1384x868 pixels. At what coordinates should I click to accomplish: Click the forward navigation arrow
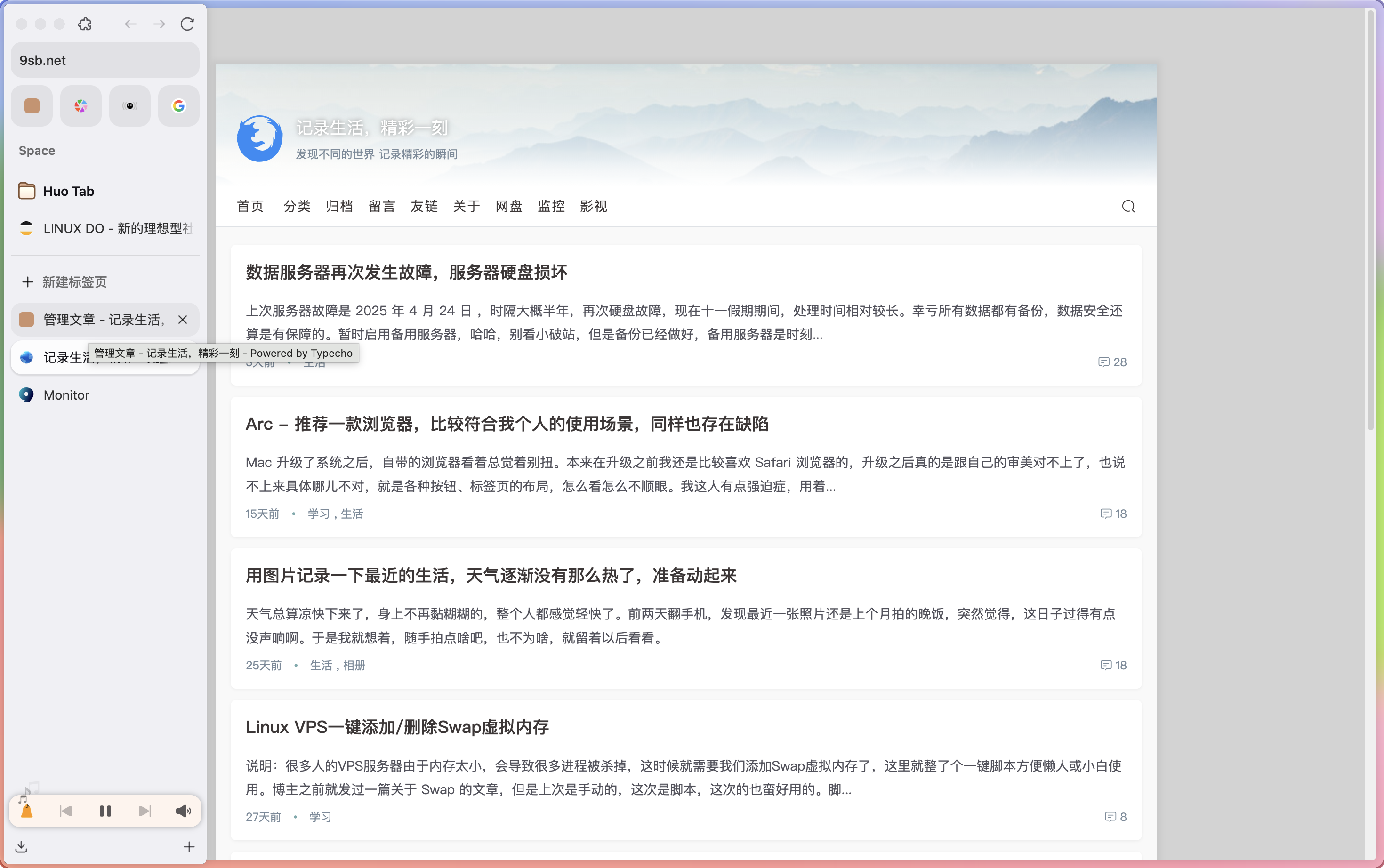point(159,24)
